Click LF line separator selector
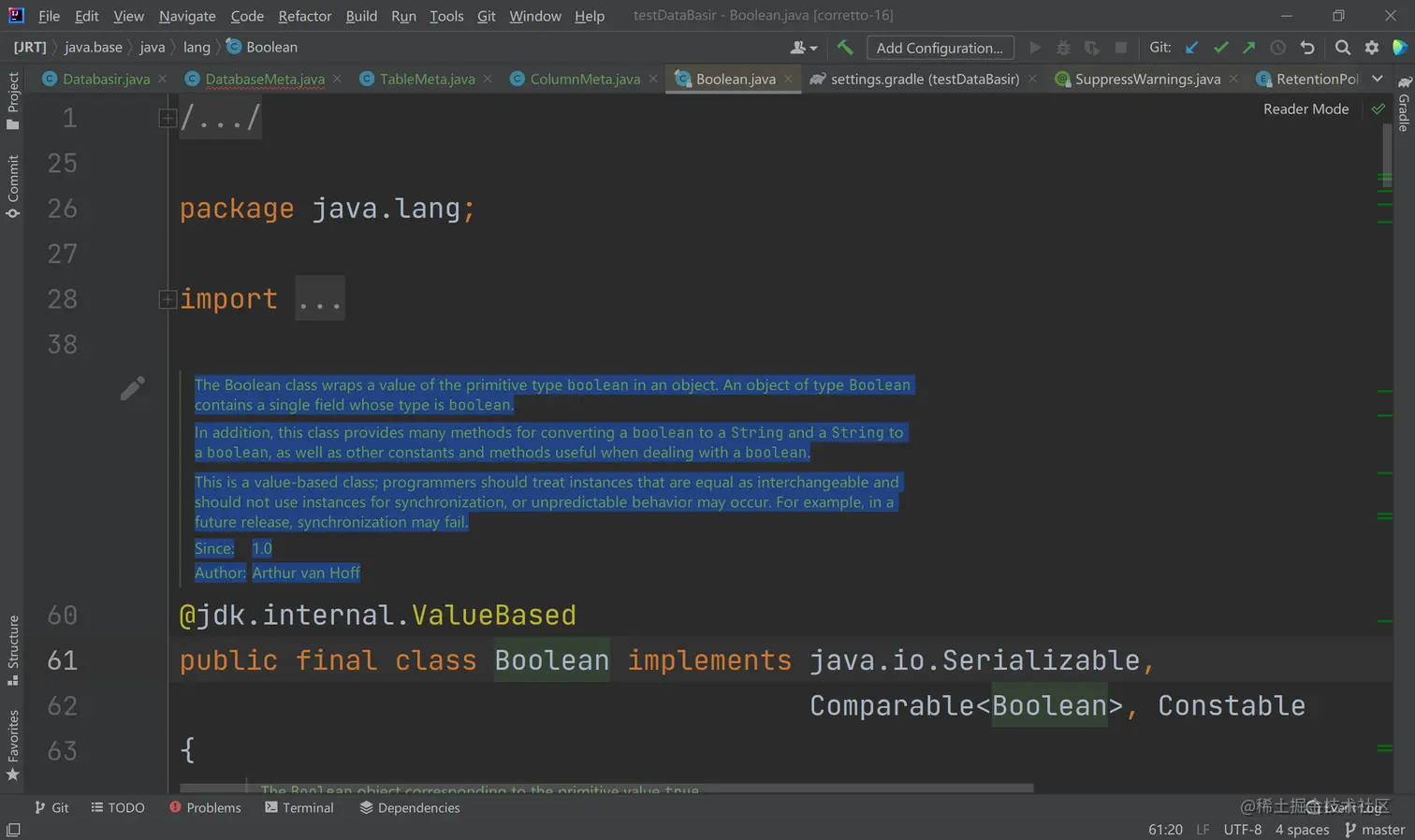 [x=1203, y=830]
